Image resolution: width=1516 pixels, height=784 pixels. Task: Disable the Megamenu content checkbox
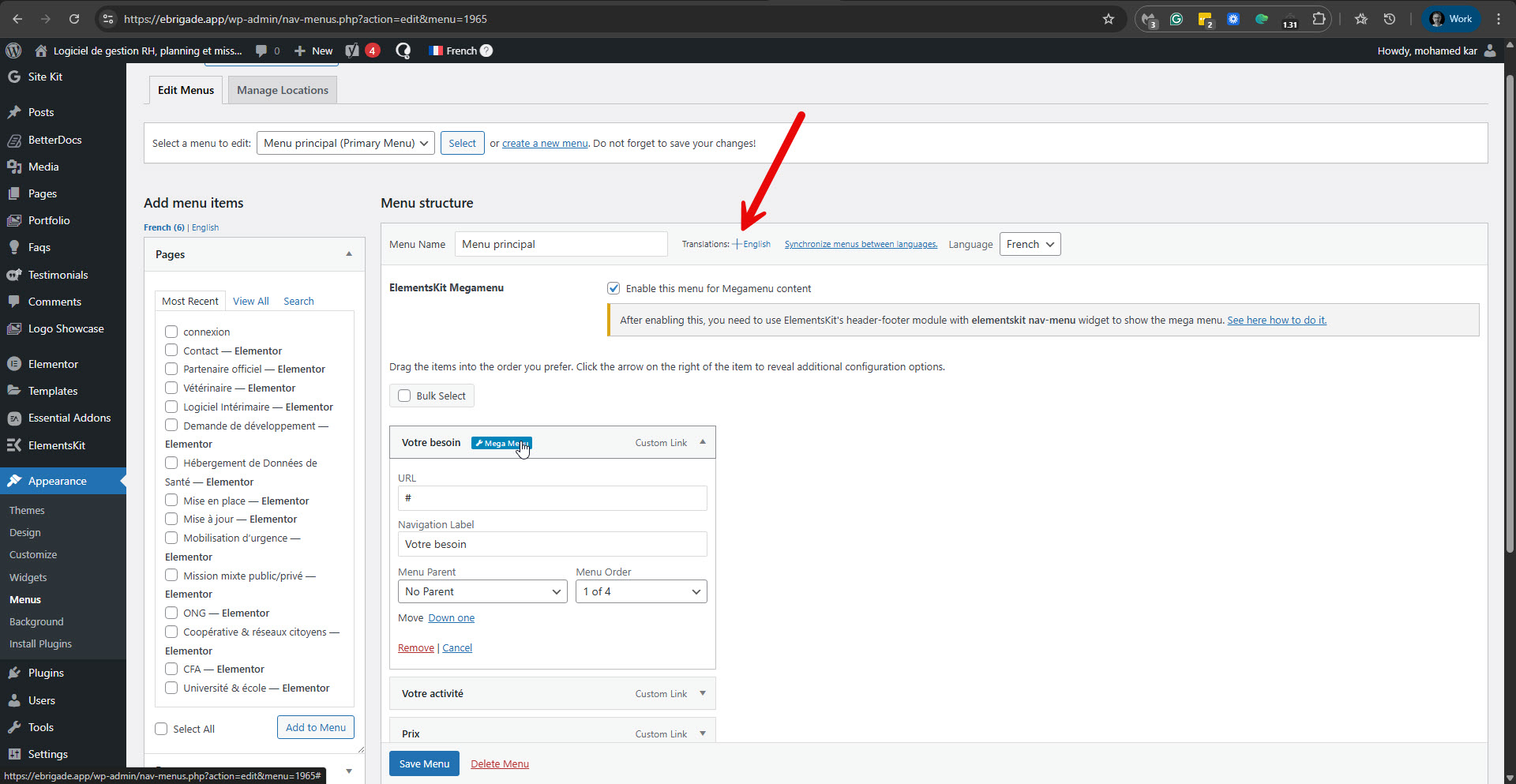[614, 288]
